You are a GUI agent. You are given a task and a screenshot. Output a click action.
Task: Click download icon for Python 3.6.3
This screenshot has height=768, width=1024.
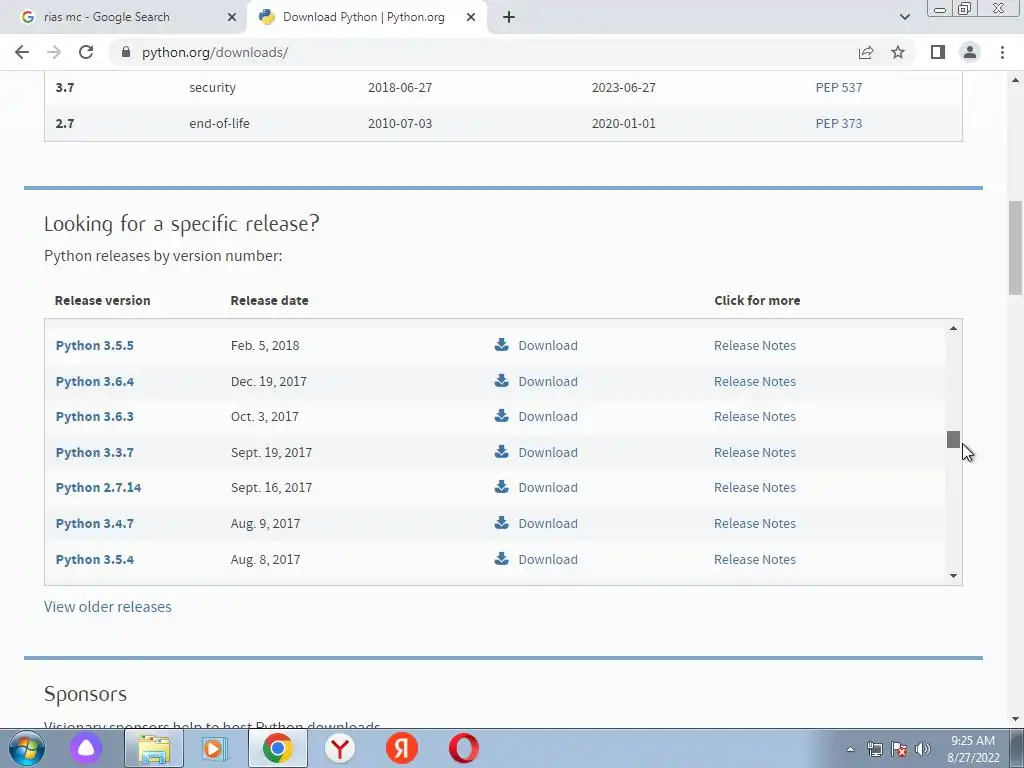[x=502, y=416]
